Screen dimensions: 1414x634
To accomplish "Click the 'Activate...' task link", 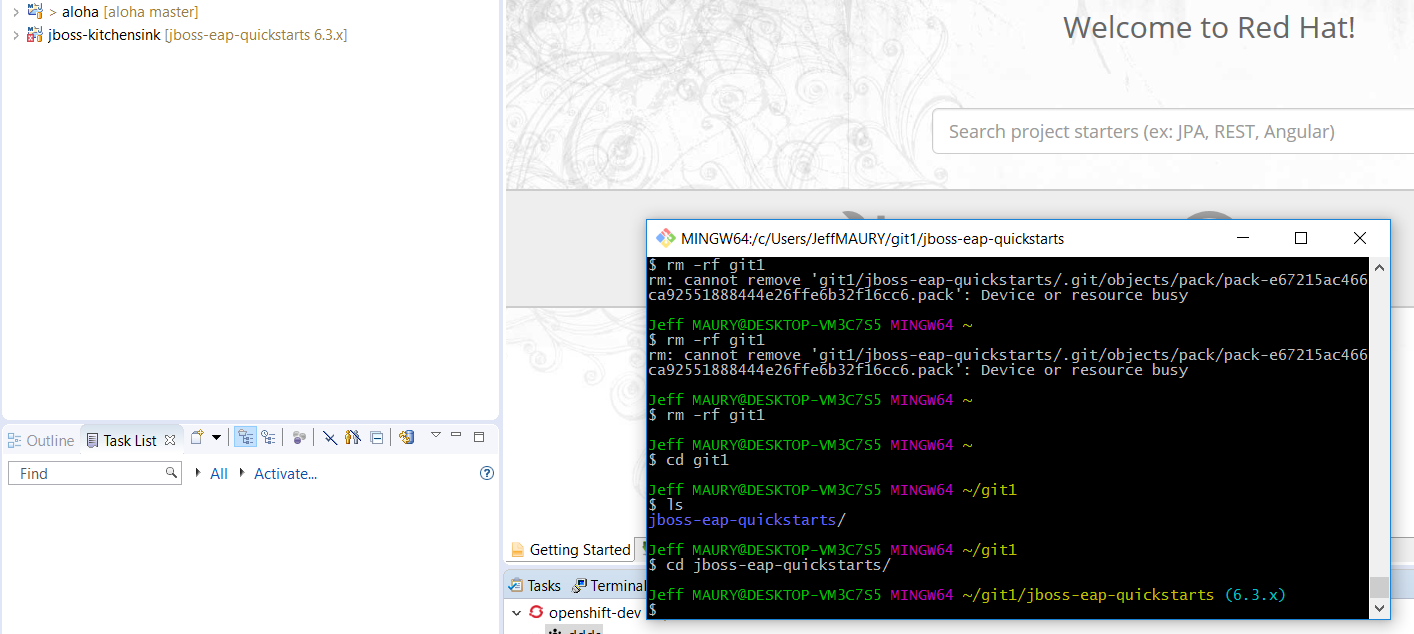I will 285,473.
